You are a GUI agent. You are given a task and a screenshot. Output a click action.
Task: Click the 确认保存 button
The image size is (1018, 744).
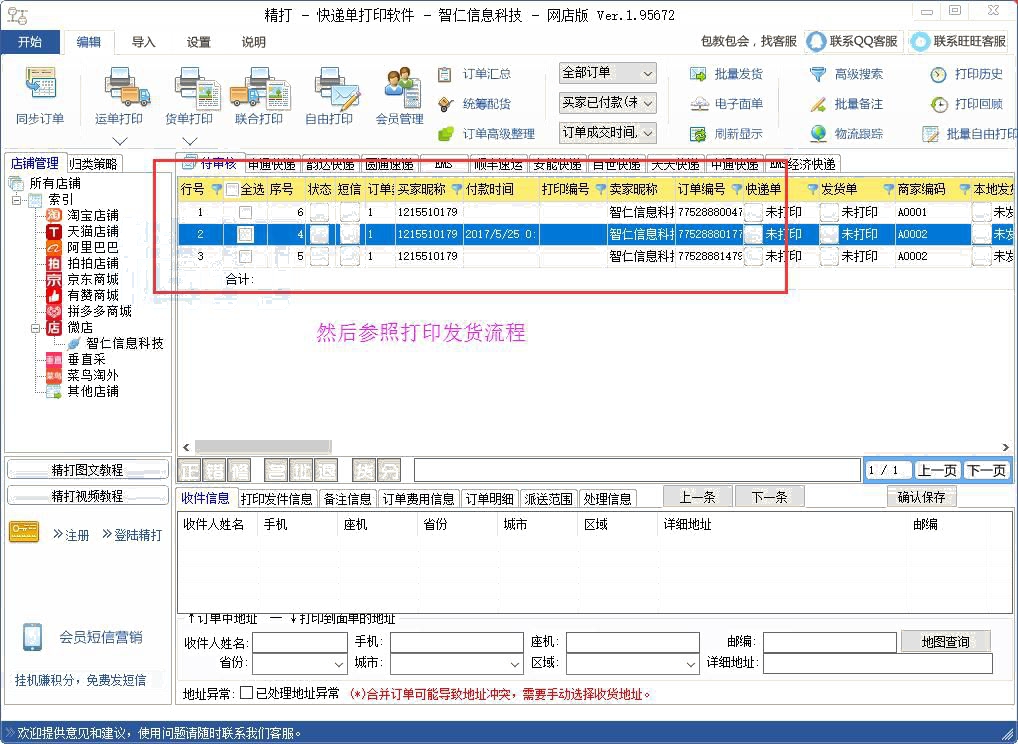click(x=921, y=497)
